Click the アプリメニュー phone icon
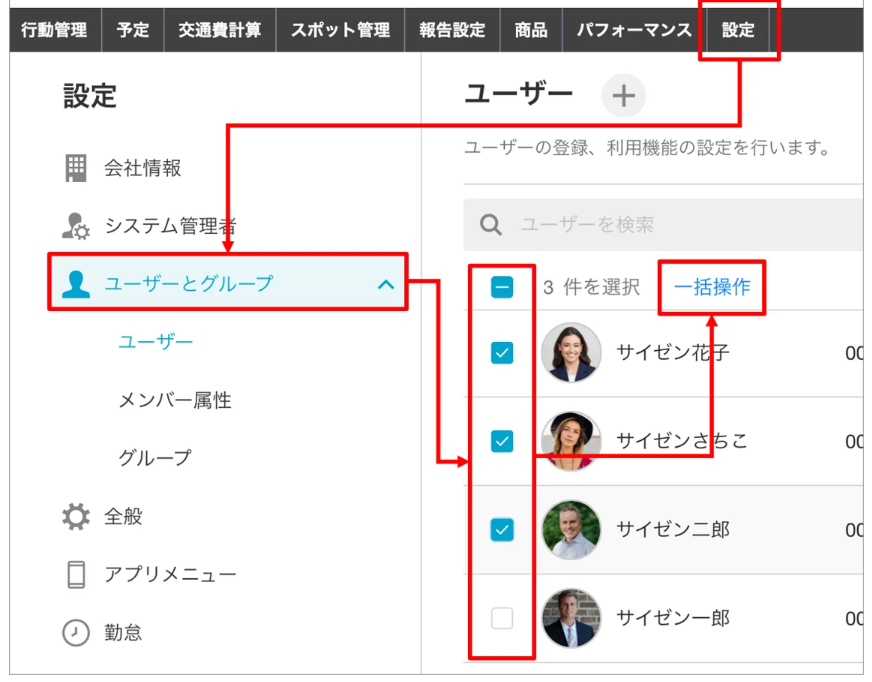The image size is (872, 682). (76, 575)
